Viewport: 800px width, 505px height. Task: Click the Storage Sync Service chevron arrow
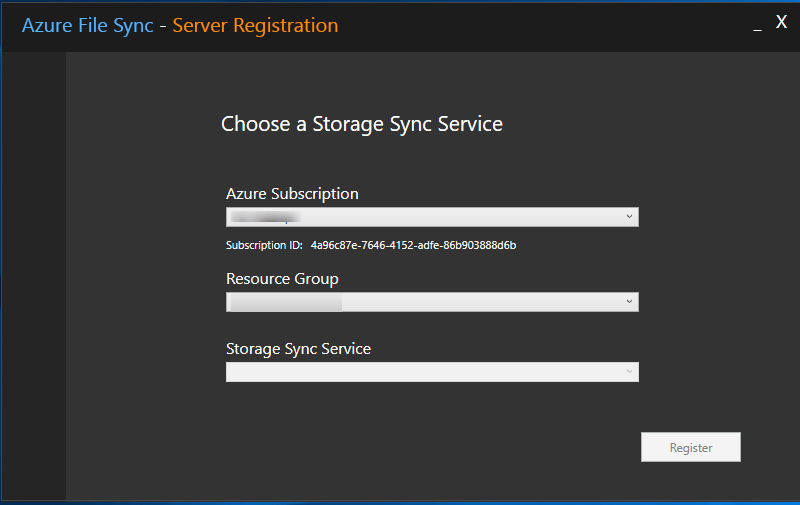[x=629, y=372]
